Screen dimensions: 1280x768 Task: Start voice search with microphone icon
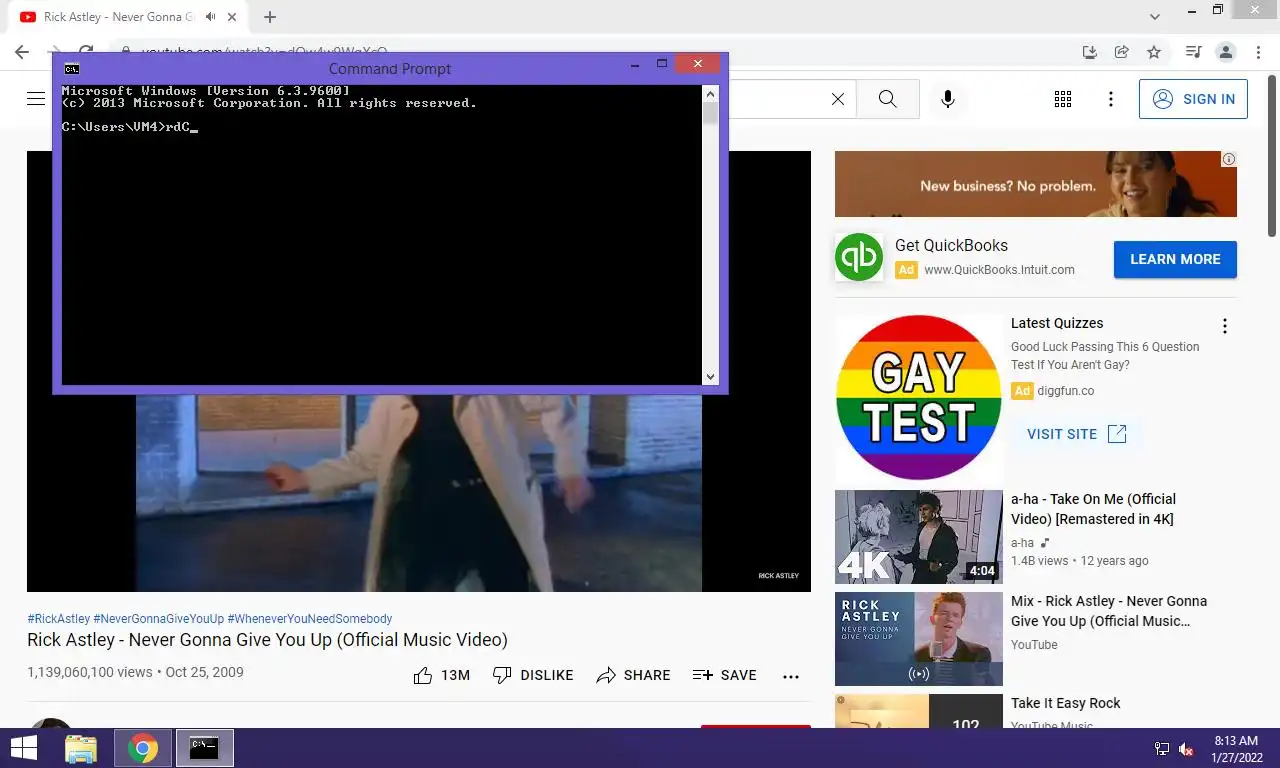pyautogui.click(x=948, y=99)
